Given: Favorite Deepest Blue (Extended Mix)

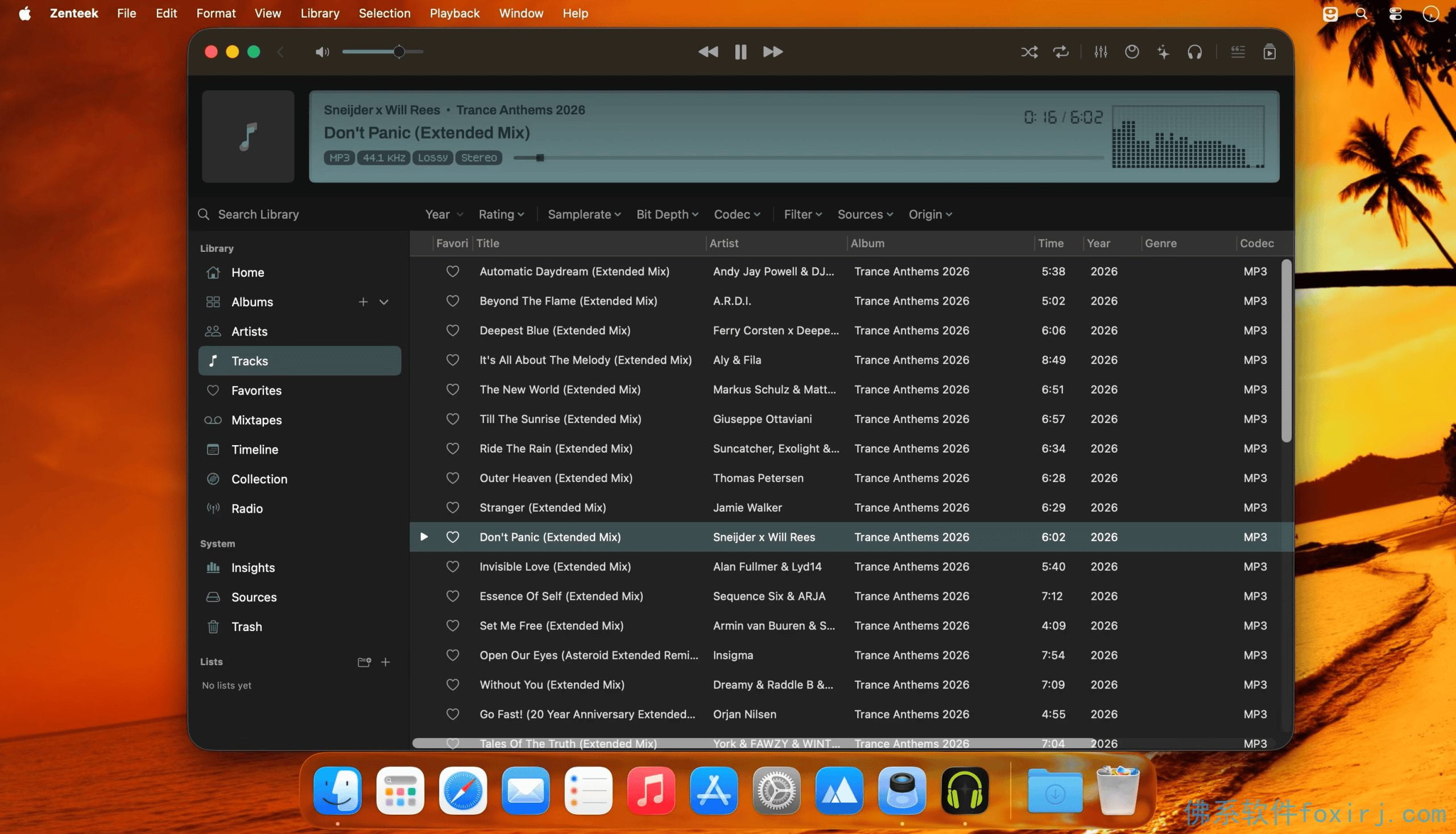Looking at the screenshot, I should coord(453,330).
